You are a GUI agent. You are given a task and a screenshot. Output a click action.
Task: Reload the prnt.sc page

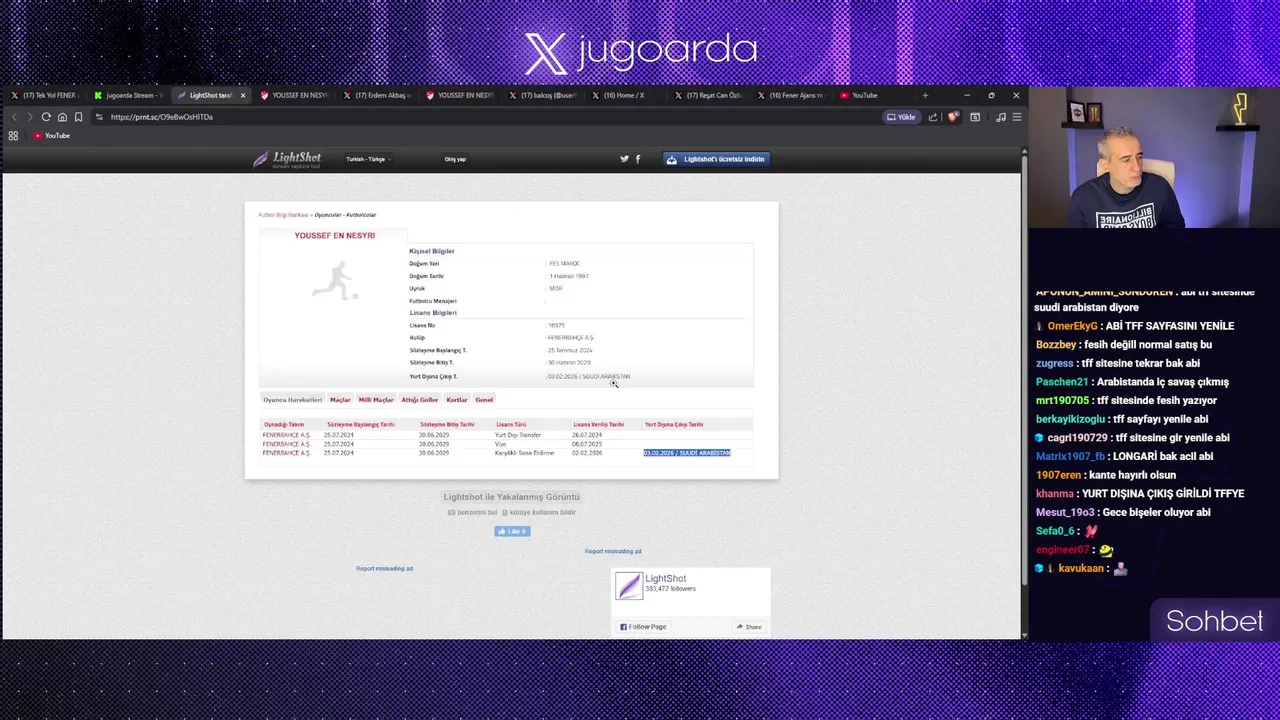(46, 117)
